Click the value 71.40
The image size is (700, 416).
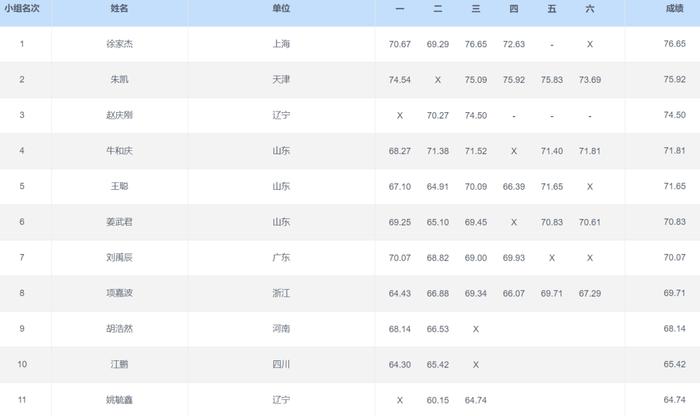[x=552, y=151]
